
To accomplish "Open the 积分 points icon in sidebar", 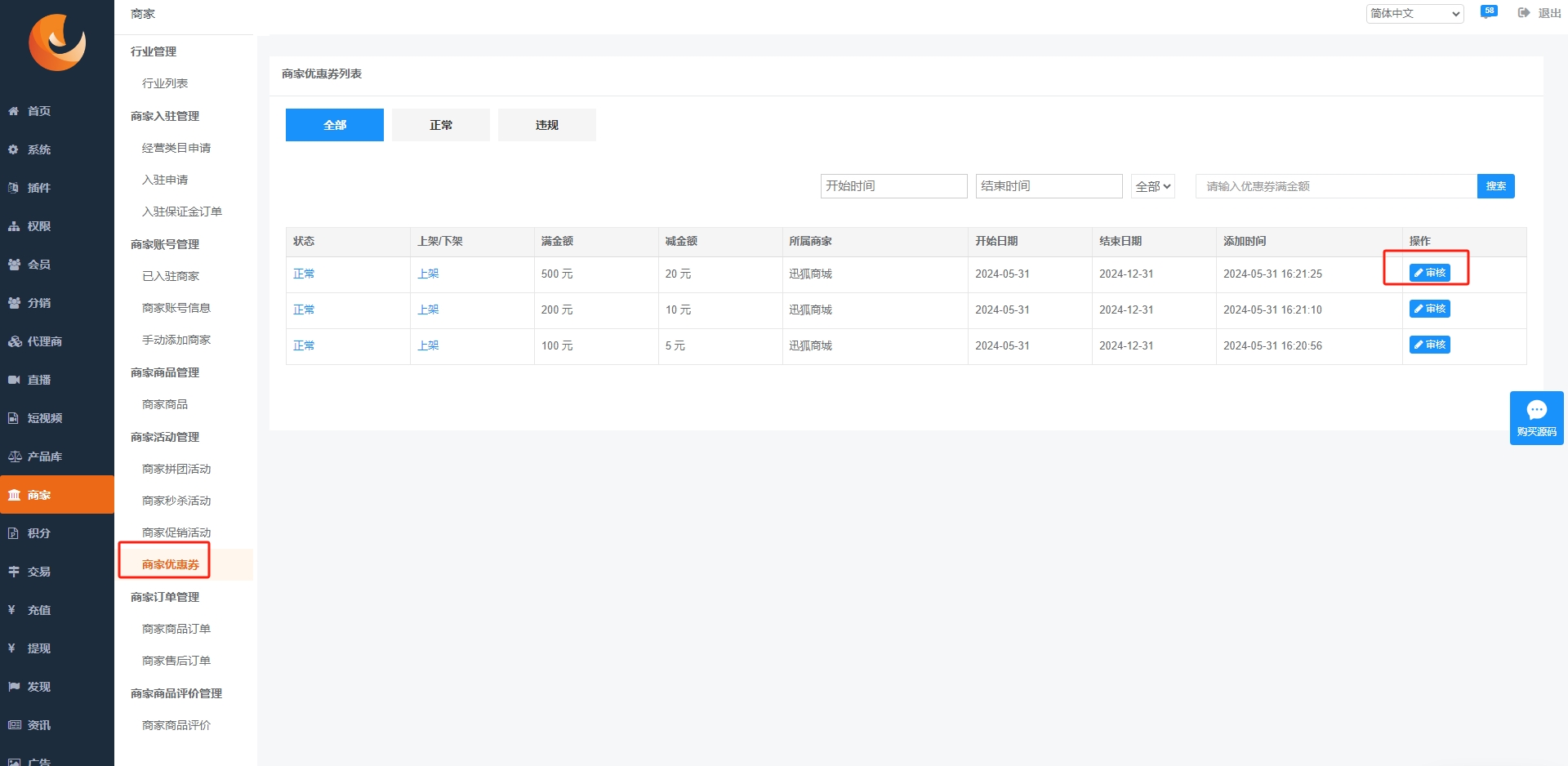I will click(x=14, y=533).
